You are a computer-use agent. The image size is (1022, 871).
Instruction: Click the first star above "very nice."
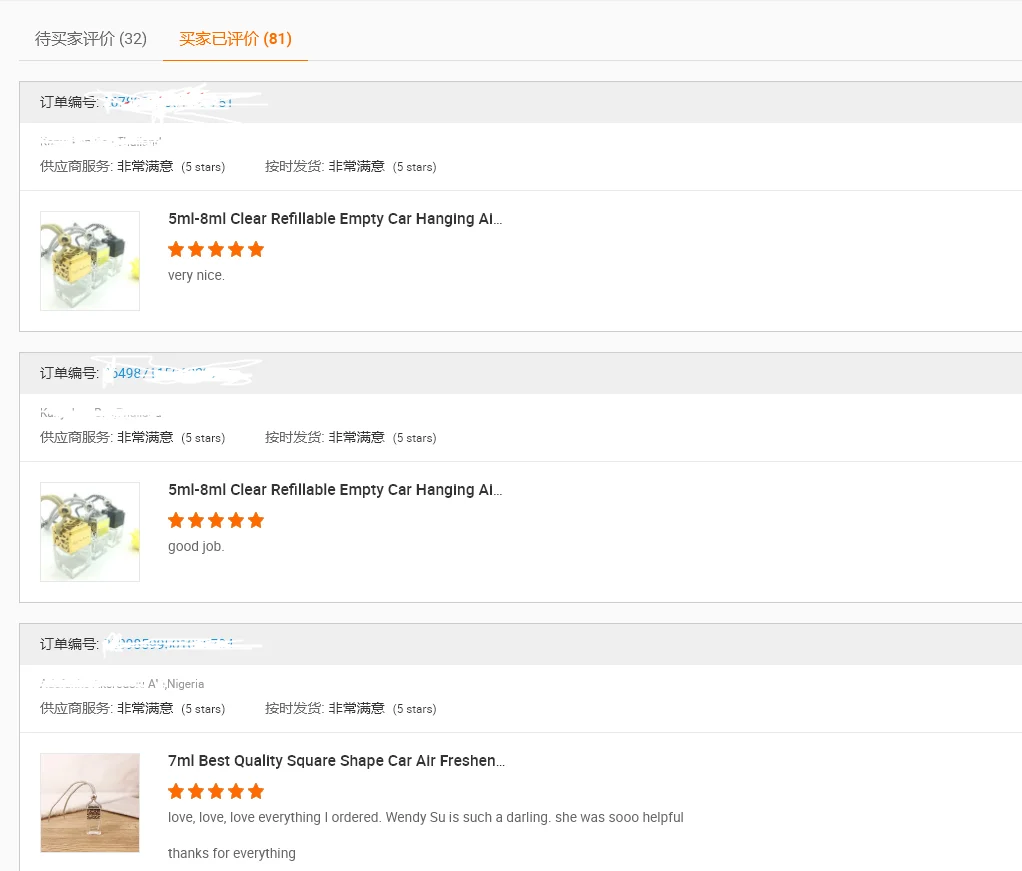[x=177, y=249]
